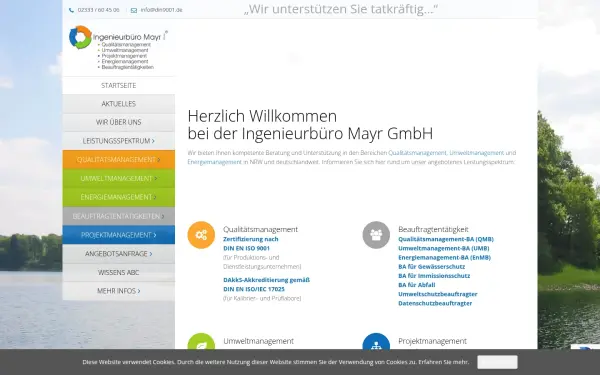Expand the Mehr Infos menu
Viewport: 600px width, 375px height.
point(119,291)
